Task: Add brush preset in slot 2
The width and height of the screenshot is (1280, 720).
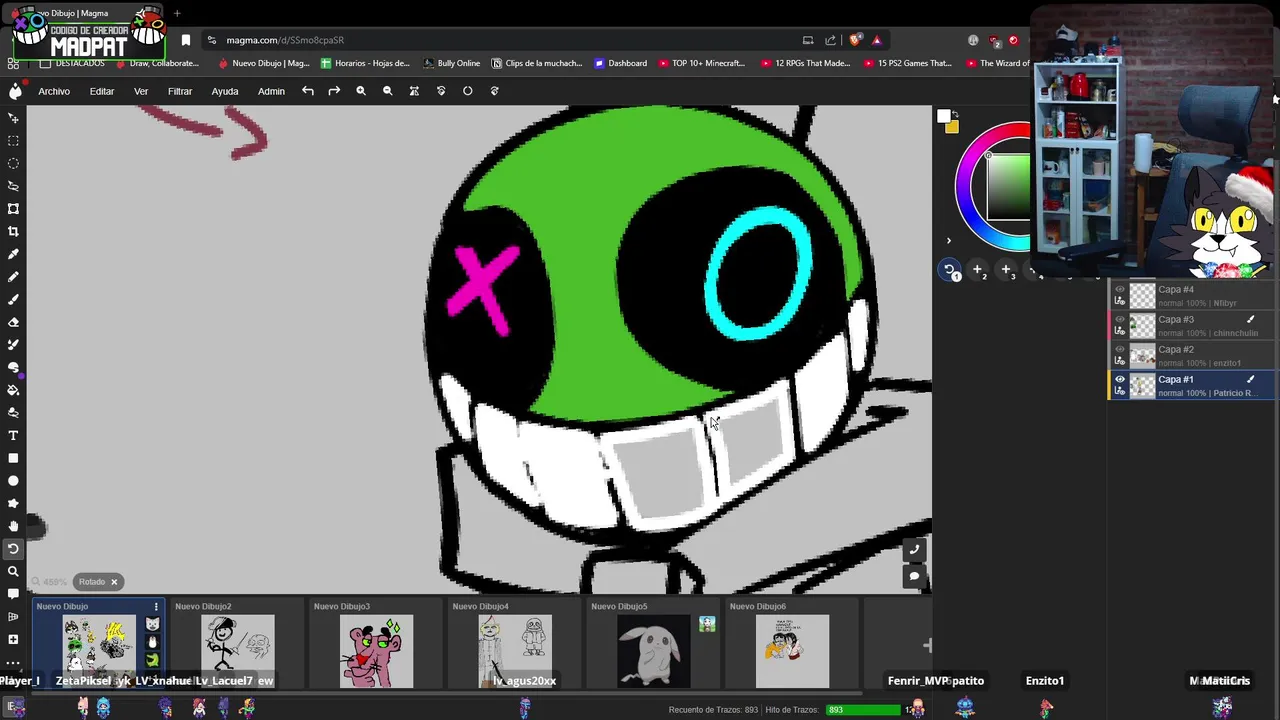Action: point(978,270)
